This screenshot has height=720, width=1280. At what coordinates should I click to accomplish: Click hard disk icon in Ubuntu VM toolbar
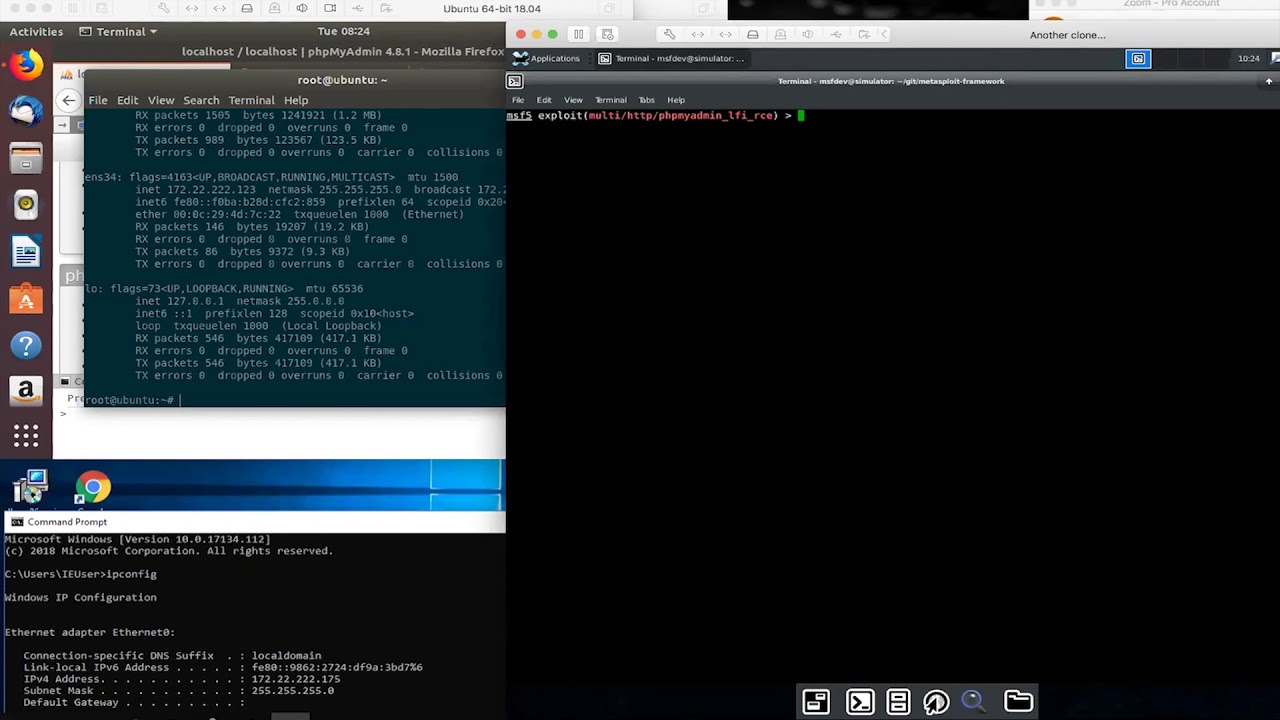(247, 9)
